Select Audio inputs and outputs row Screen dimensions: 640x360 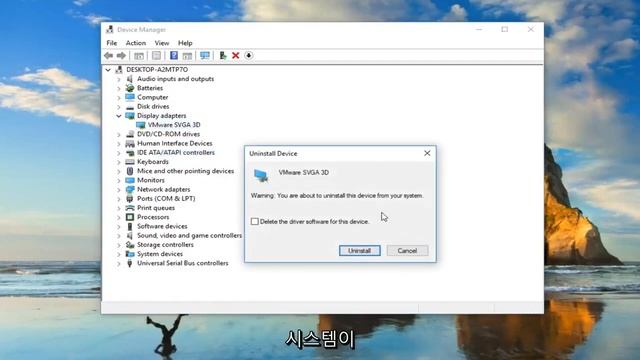tap(176, 79)
